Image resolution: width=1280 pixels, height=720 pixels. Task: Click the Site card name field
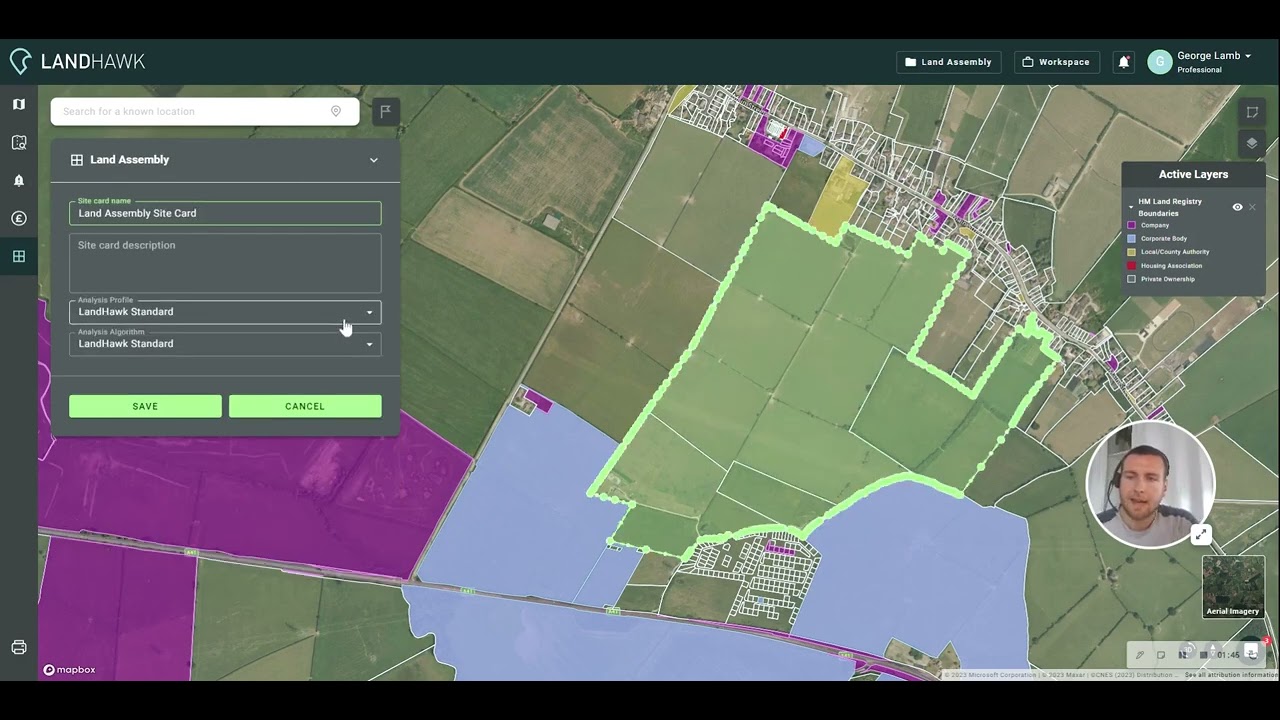(x=225, y=213)
